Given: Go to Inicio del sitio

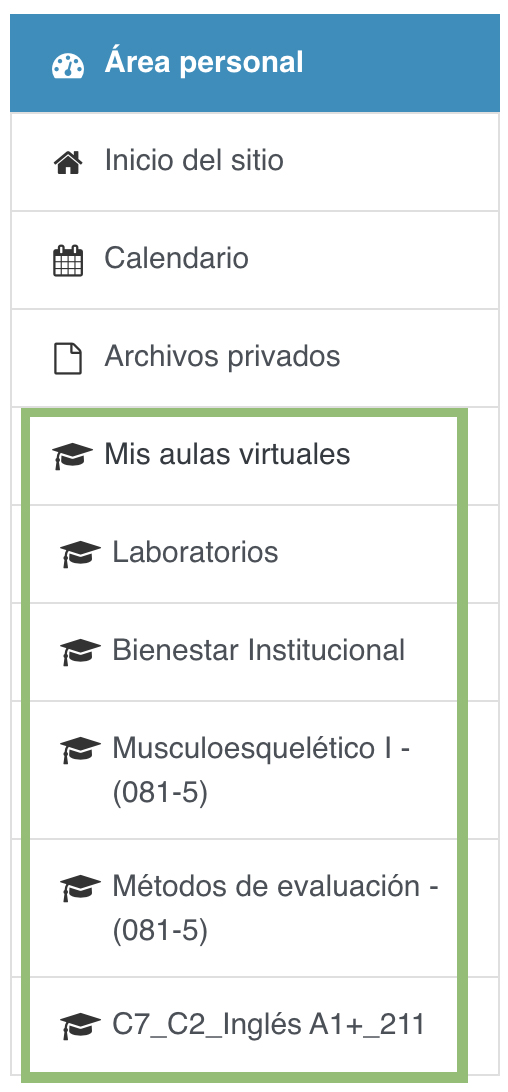Looking at the screenshot, I should (255, 162).
